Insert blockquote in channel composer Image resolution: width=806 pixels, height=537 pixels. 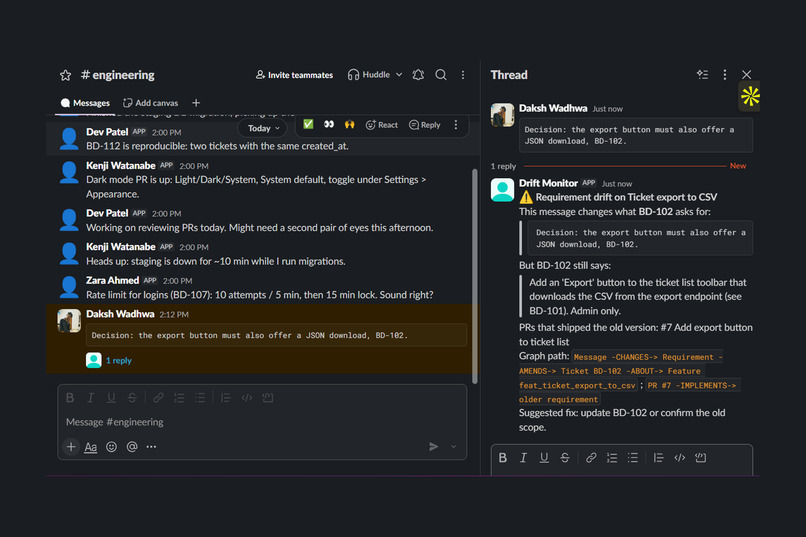click(226, 398)
